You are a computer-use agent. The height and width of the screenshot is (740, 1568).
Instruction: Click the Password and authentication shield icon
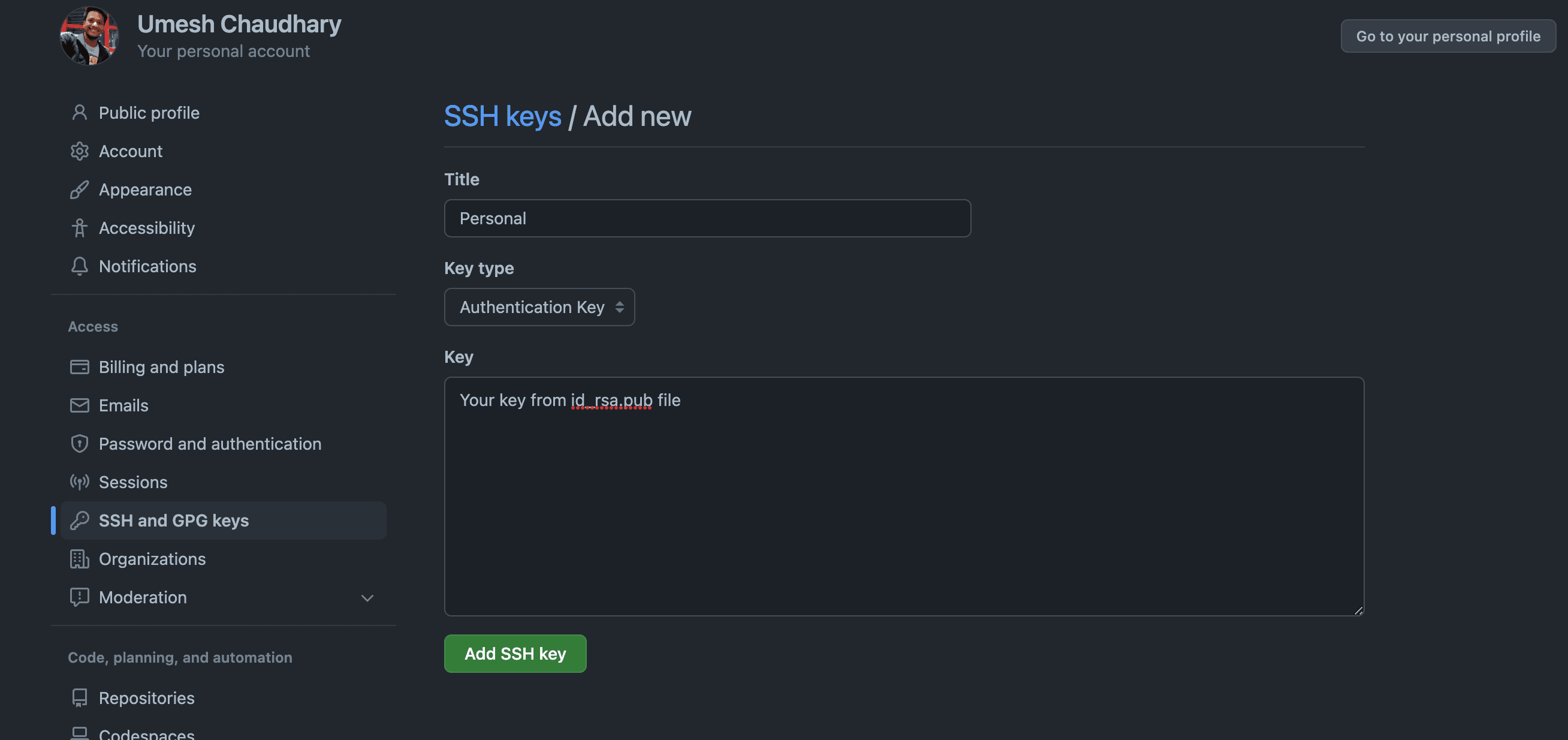coord(80,443)
